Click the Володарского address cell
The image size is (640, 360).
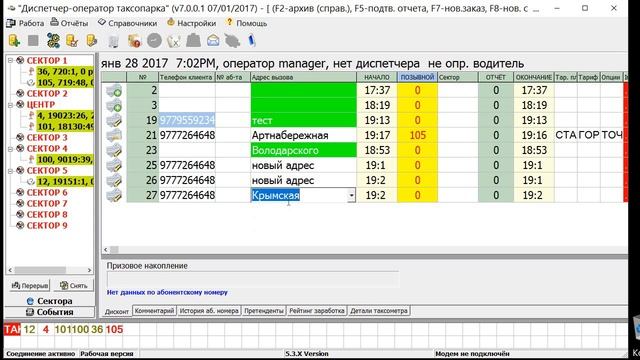[303, 150]
